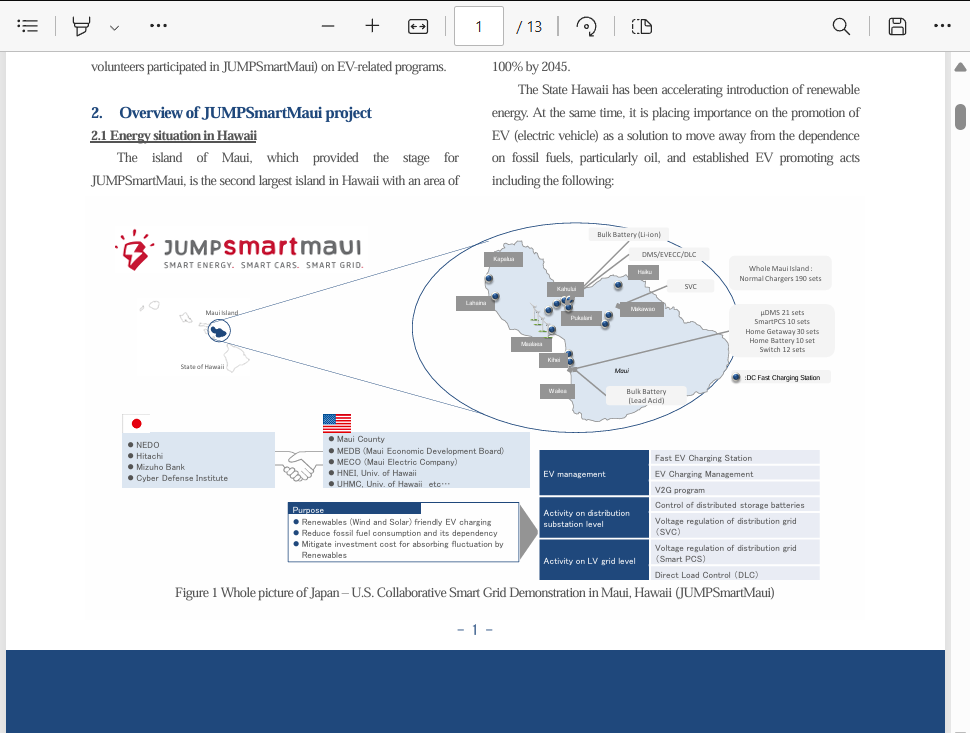Click subheading '2.1 Energy situation in Hawaii'
This screenshot has width=970, height=733.
click(x=174, y=135)
